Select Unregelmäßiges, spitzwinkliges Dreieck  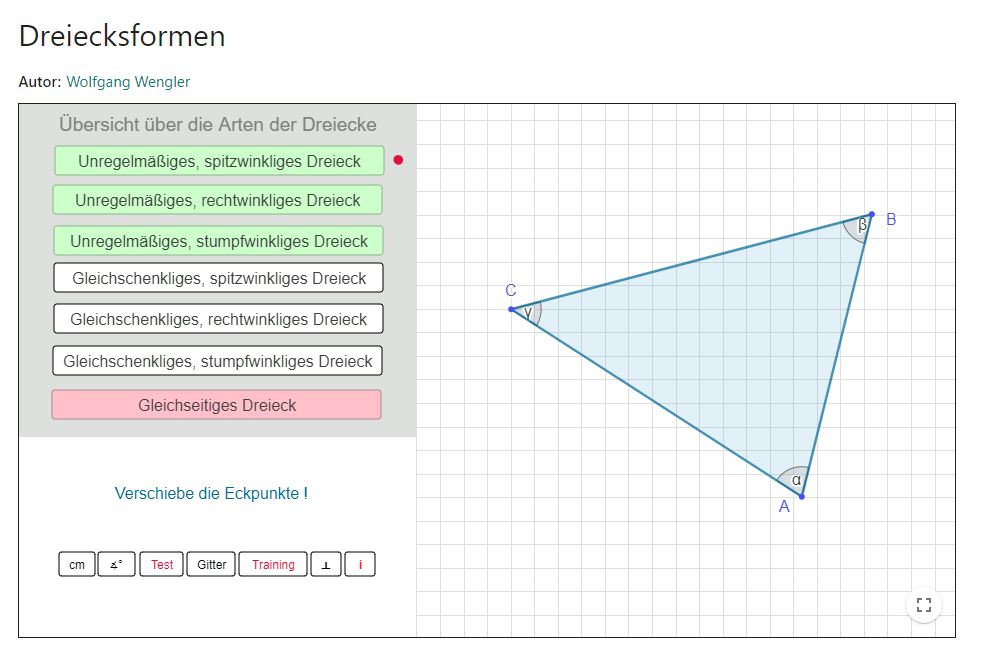pos(219,161)
